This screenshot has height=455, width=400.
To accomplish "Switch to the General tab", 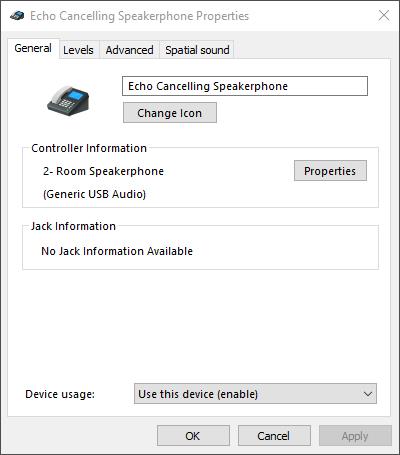I will point(33,48).
